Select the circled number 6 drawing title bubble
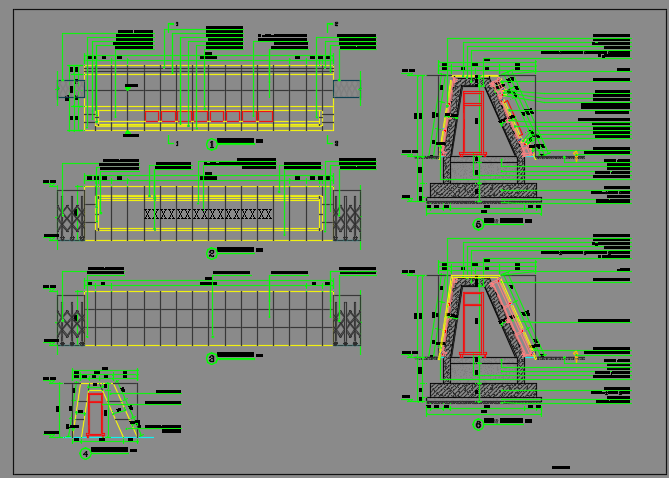Screen dimensions: 669x478 (x=478, y=424)
